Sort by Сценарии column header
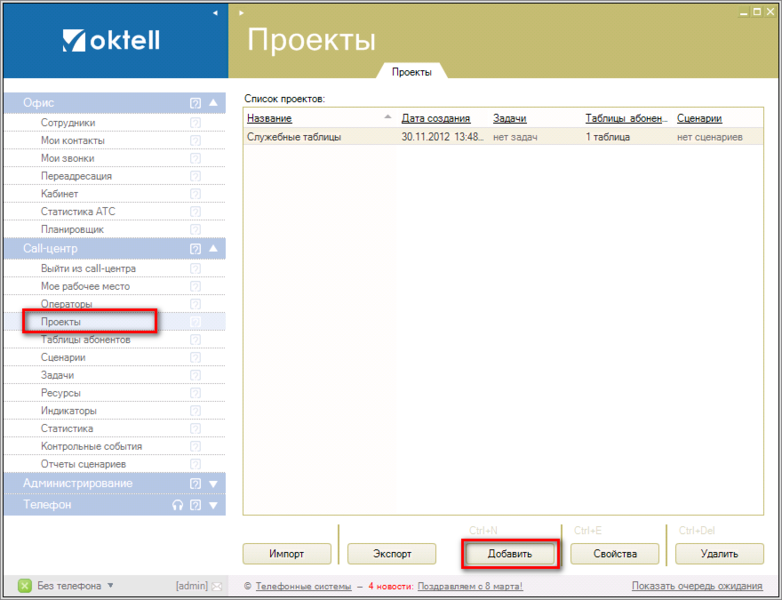Viewport: 782px width, 600px height. pos(699,118)
